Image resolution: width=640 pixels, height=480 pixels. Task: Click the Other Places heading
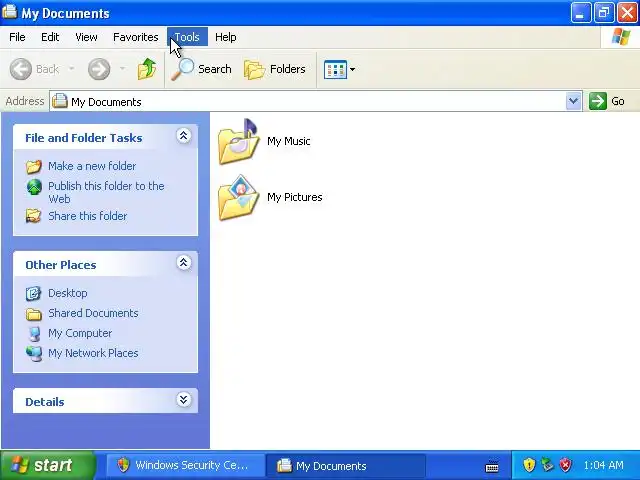pos(61,265)
